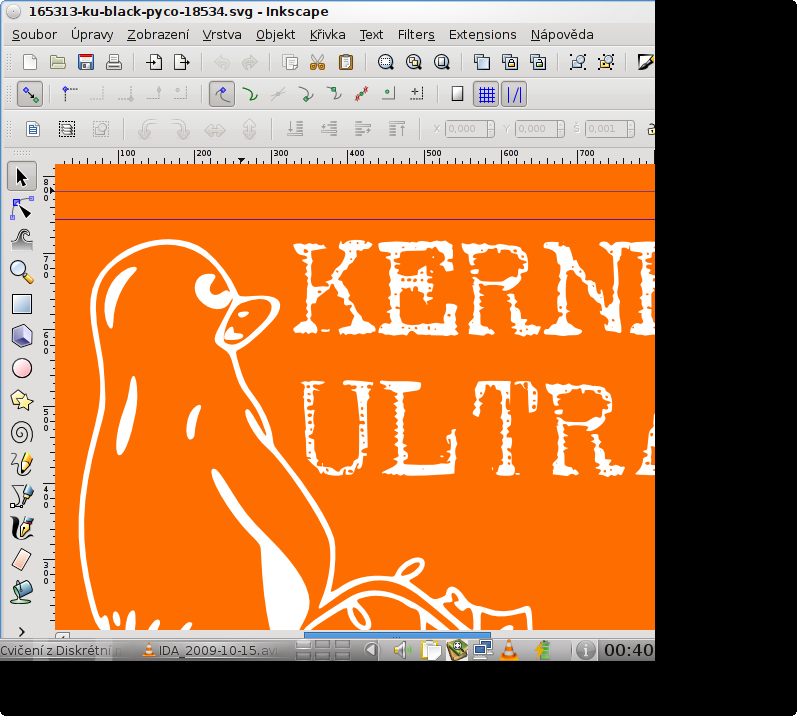Zoom to fit page icon
The width and height of the screenshot is (797, 716).
pos(442,63)
